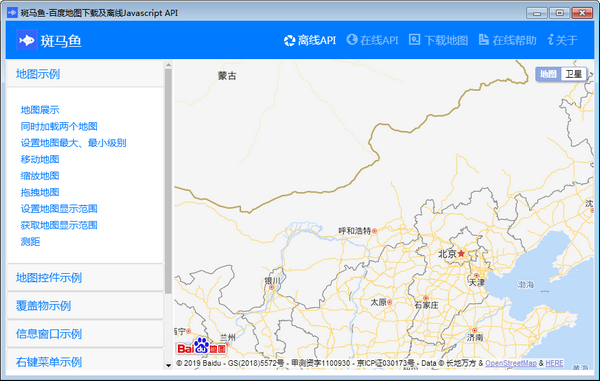Click the 银川 city marker dot
This screenshot has width=600, height=381.
click(272, 287)
